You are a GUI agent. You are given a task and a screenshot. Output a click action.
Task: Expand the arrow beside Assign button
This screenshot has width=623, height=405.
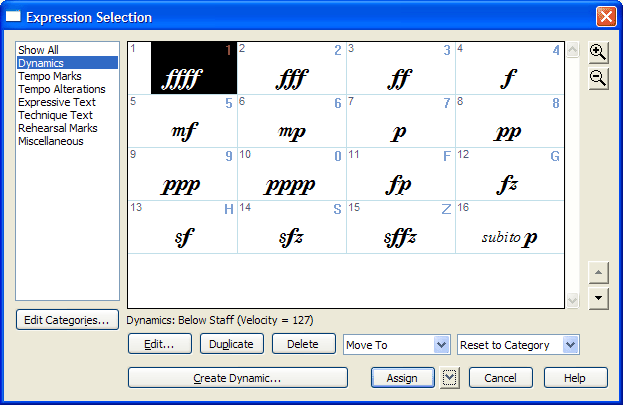pyautogui.click(x=450, y=378)
